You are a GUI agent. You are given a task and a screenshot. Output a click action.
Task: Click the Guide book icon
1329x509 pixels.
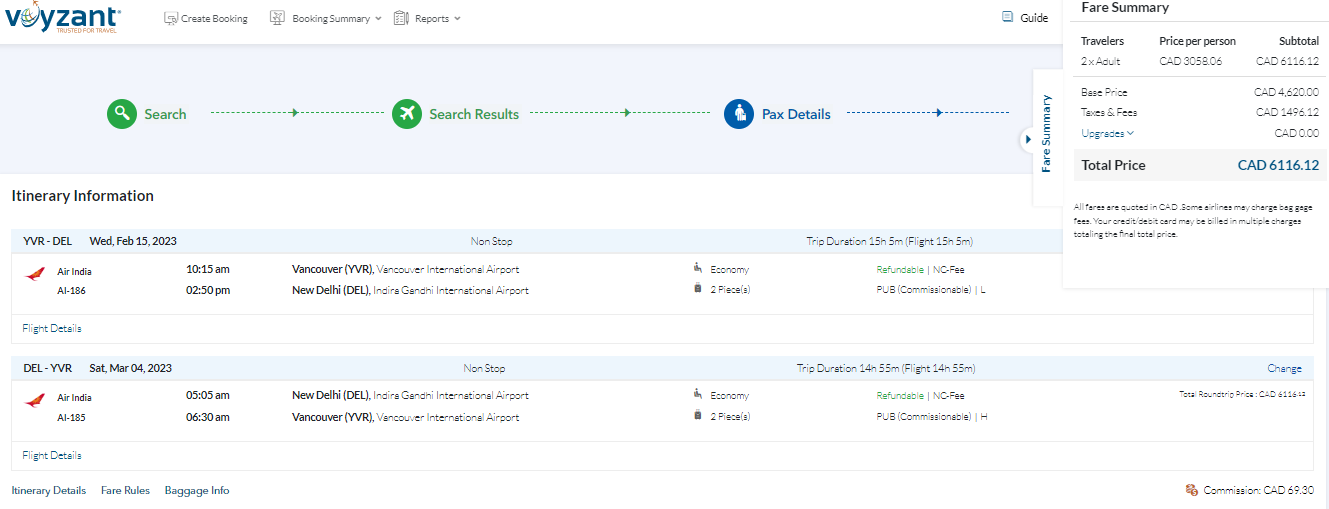click(1008, 17)
